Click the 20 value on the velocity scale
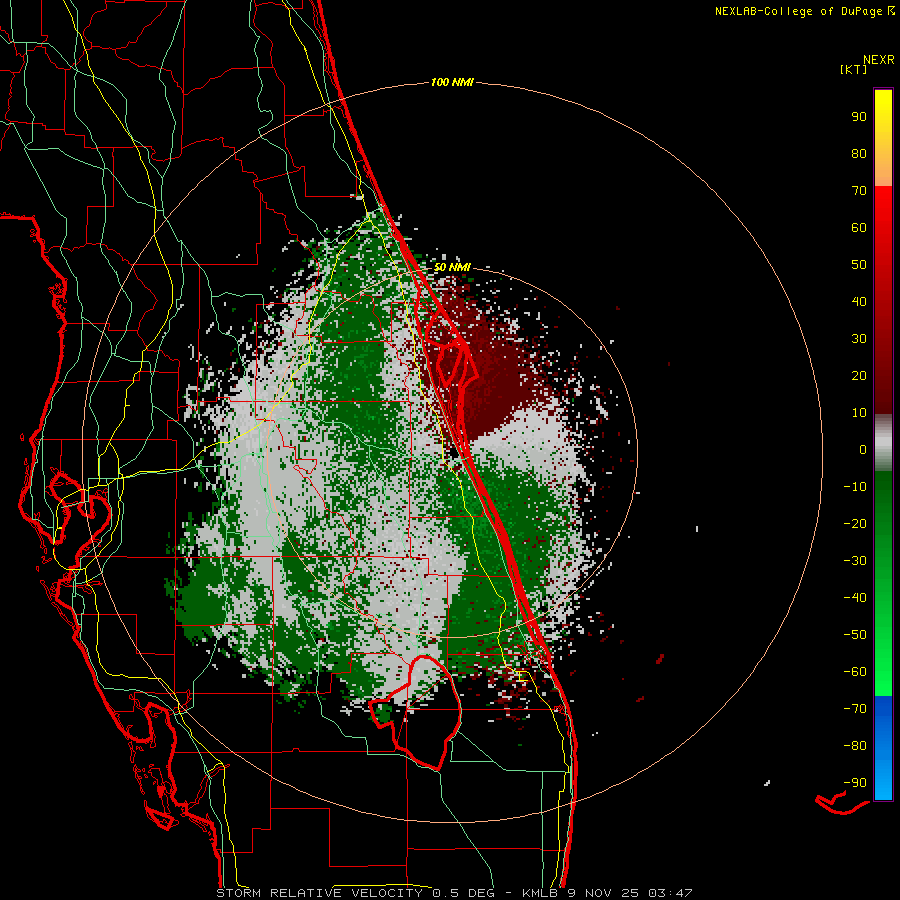This screenshot has height=900, width=900. coord(859,375)
